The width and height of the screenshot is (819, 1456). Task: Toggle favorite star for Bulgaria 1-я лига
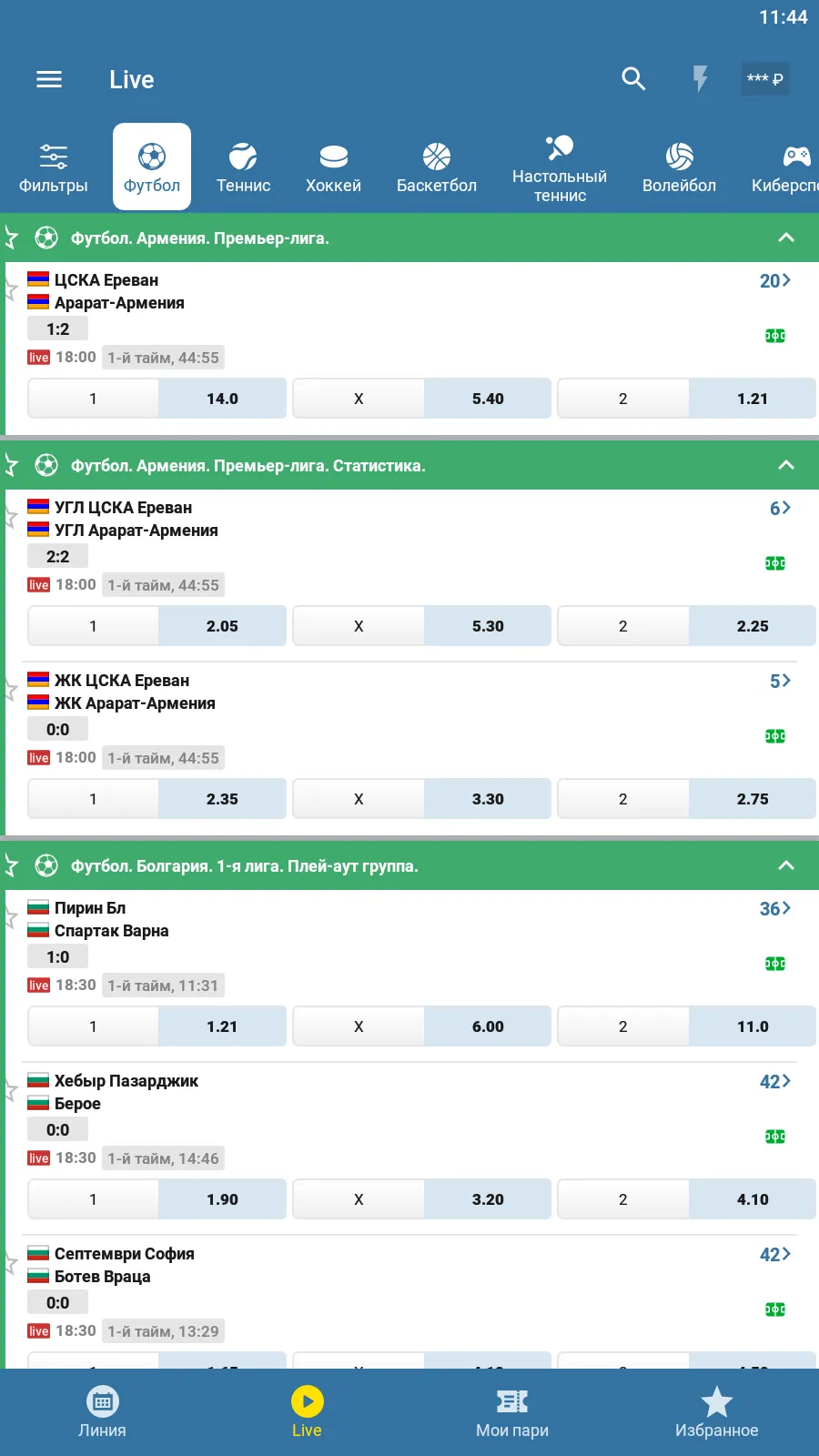click(x=11, y=865)
